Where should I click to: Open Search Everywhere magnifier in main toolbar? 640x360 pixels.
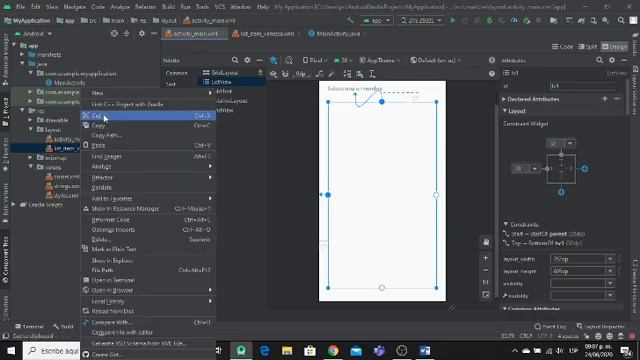621,20
